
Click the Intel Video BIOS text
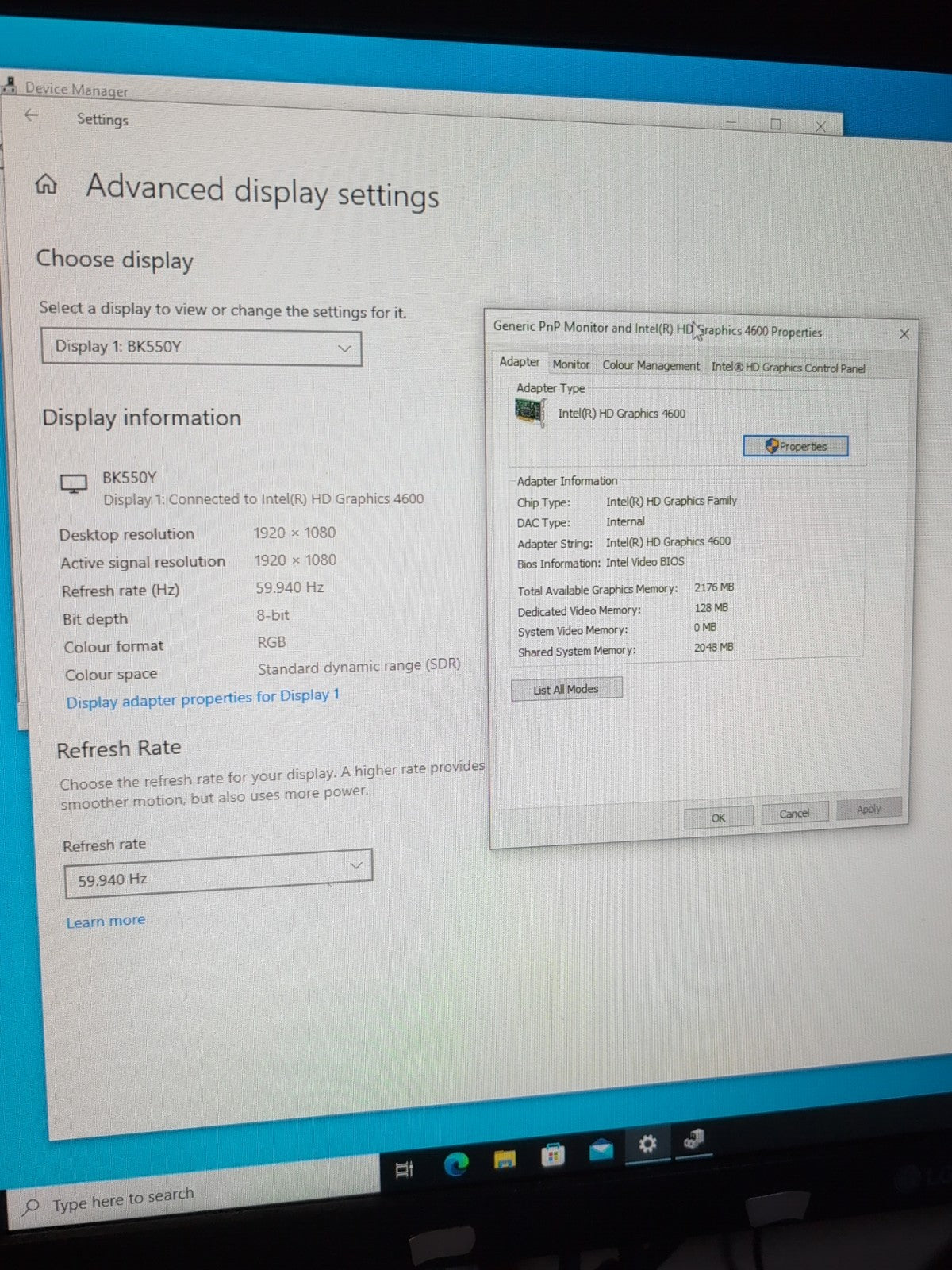(x=645, y=561)
